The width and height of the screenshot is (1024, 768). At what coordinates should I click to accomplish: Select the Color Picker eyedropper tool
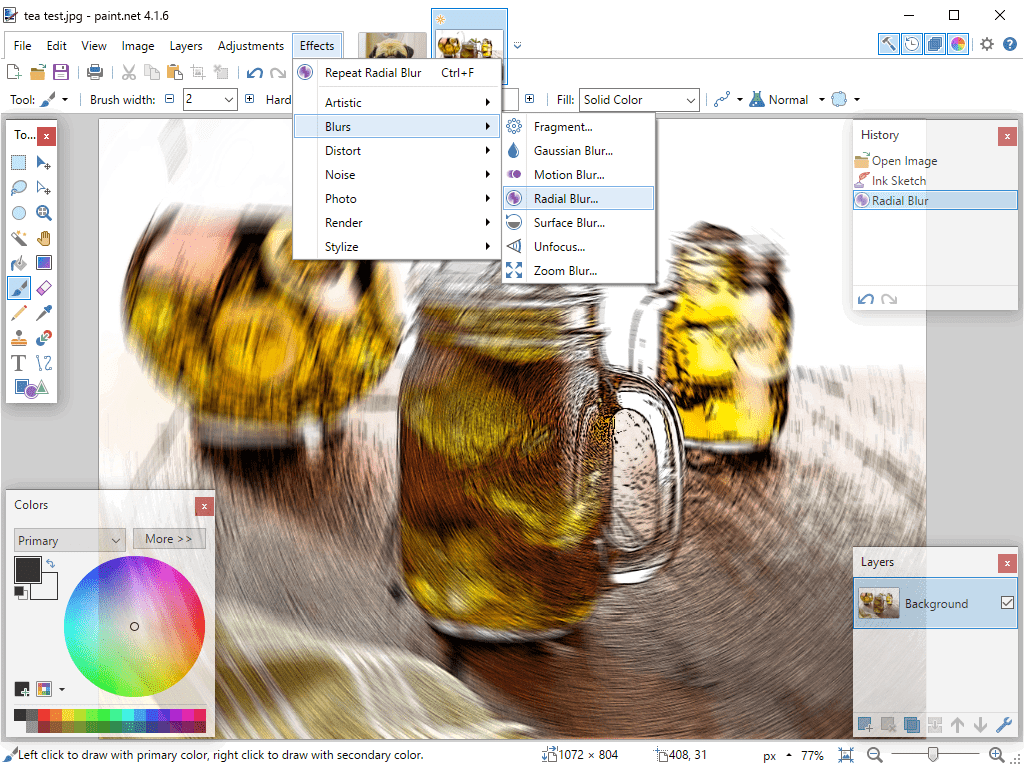click(x=44, y=313)
